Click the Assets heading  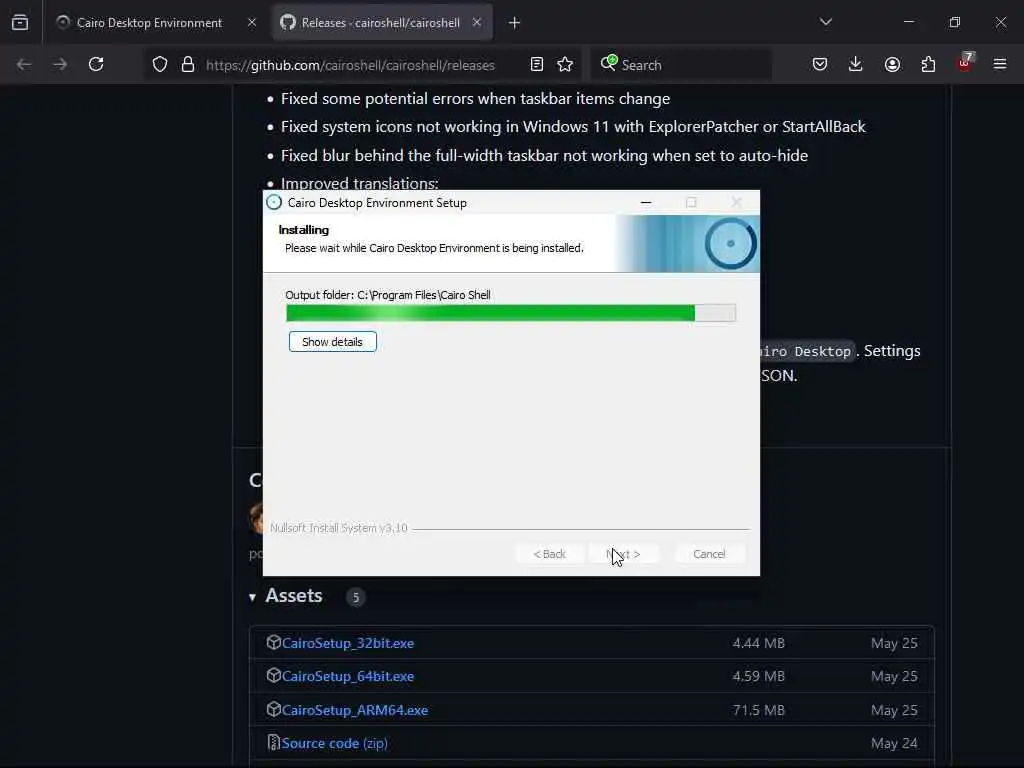click(x=294, y=596)
